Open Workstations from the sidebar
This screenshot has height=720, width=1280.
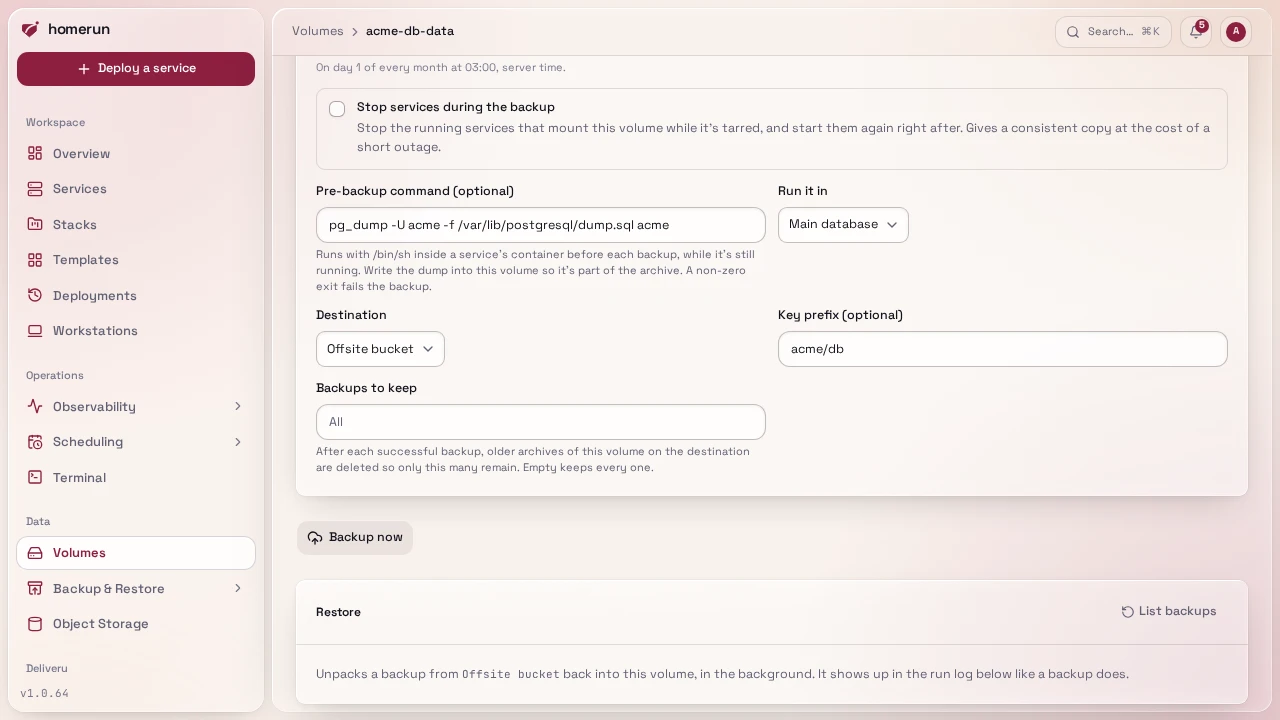pos(136,331)
